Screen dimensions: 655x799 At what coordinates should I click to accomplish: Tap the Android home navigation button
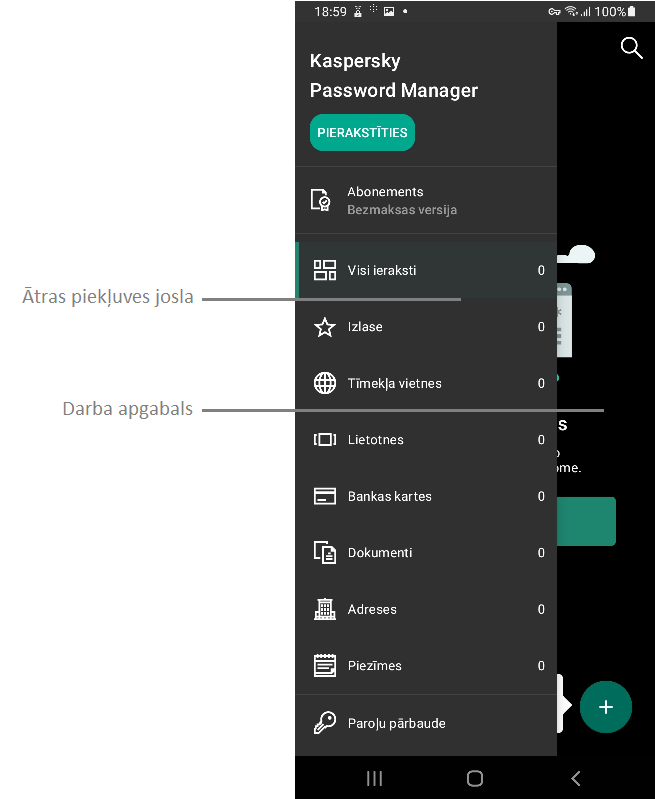tap(475, 778)
